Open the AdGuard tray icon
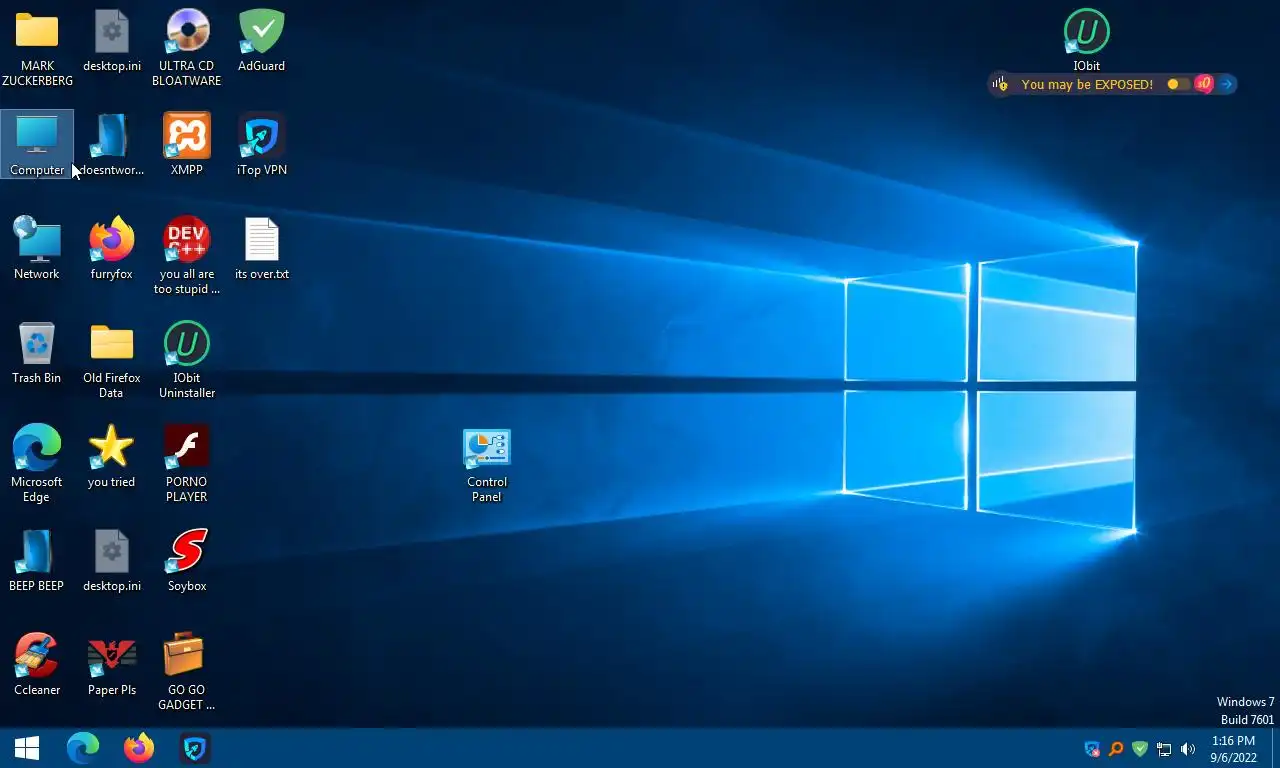Screen dimensions: 1280x768 (x=1140, y=749)
